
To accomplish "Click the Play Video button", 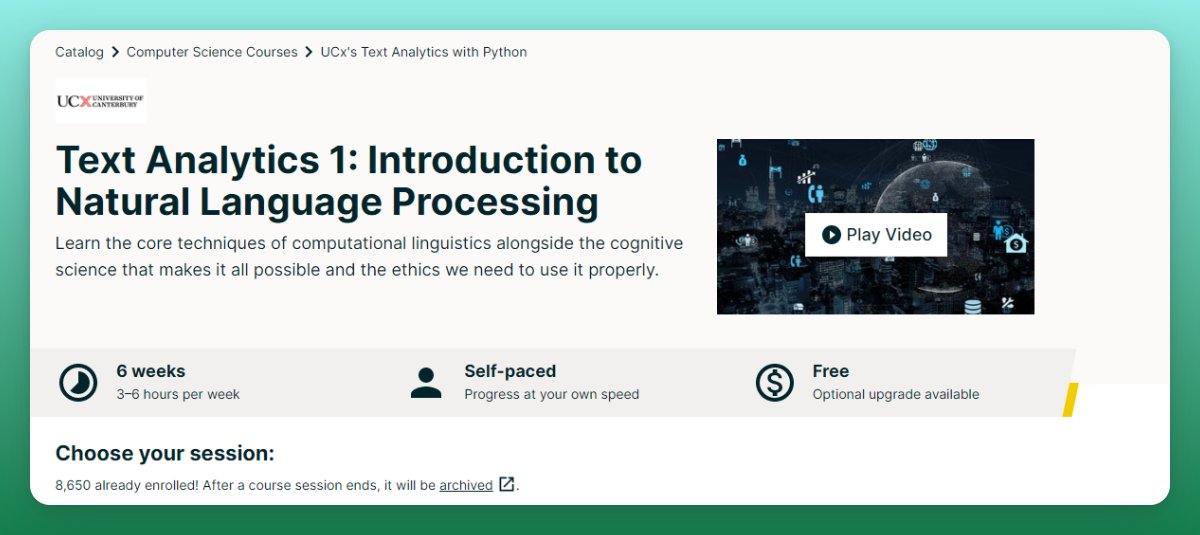I will (x=876, y=235).
